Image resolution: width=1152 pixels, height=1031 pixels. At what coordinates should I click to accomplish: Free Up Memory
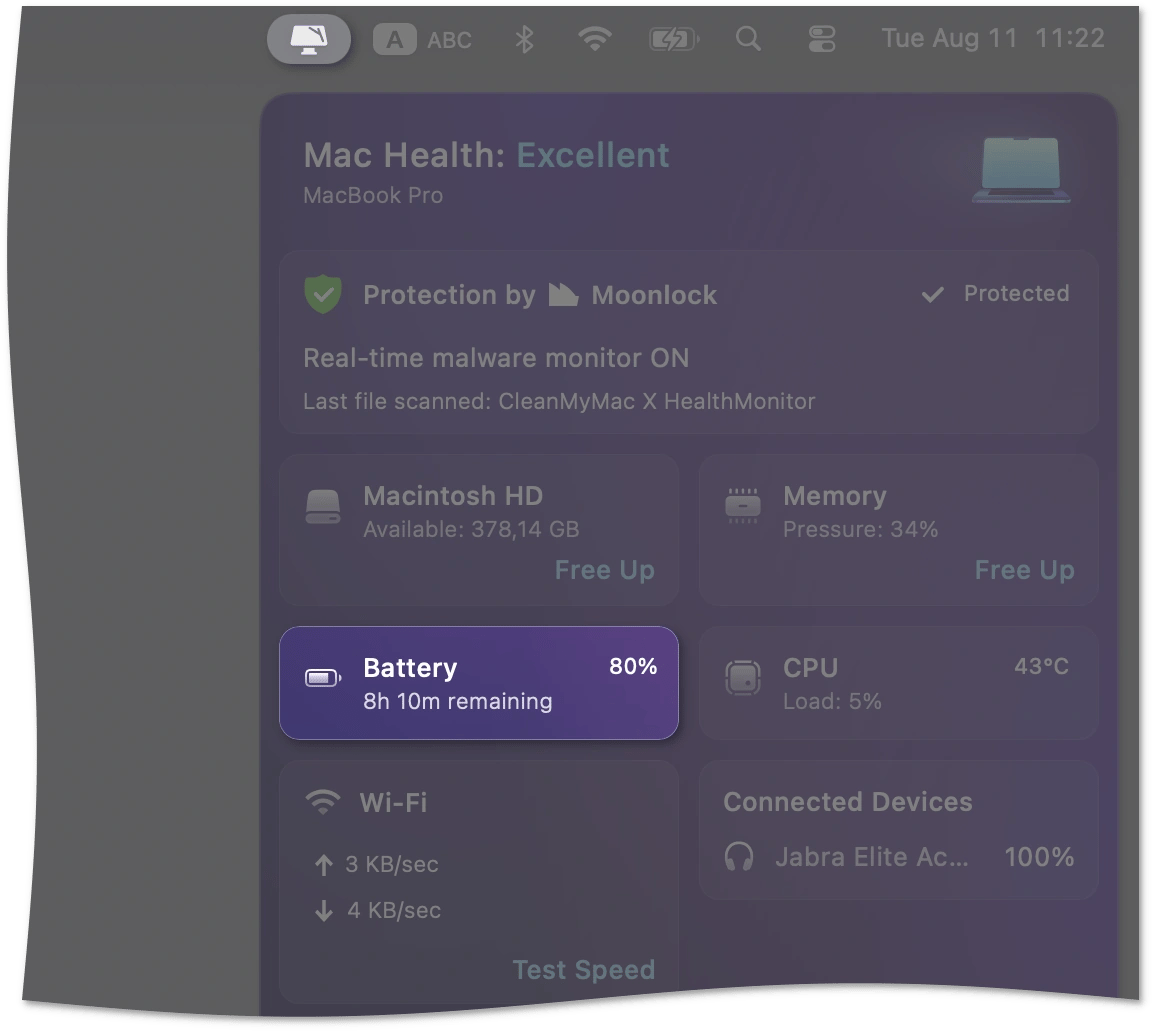[x=1024, y=570]
